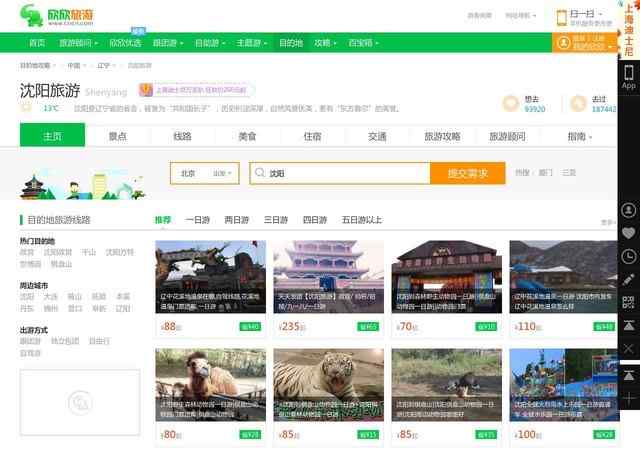Switch to the 交通 tab
Viewport: 640px width, 450px height.
coord(377,136)
